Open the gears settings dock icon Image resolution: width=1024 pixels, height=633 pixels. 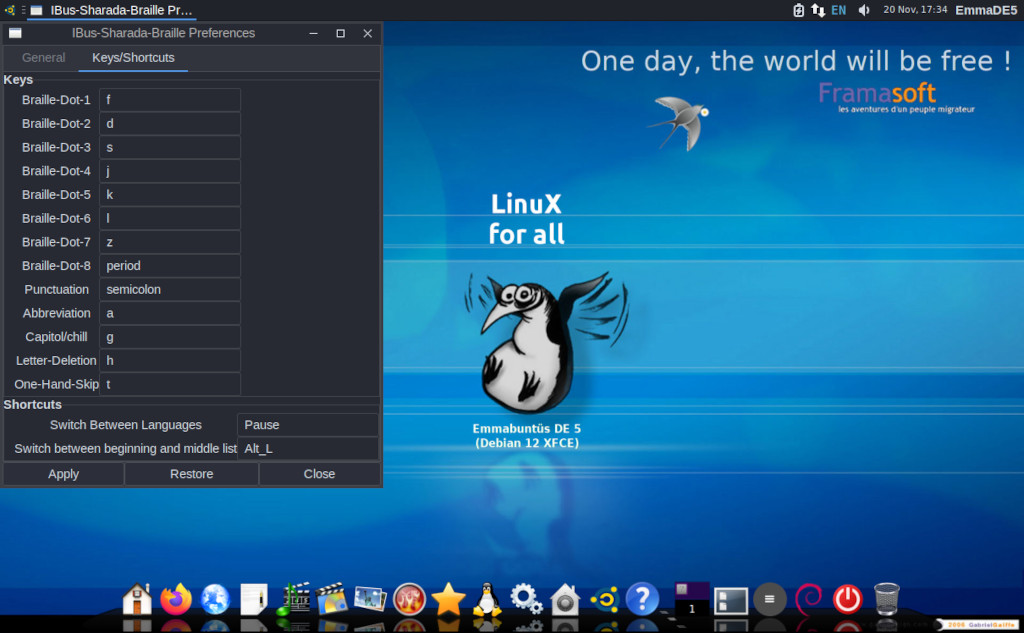(x=526, y=599)
